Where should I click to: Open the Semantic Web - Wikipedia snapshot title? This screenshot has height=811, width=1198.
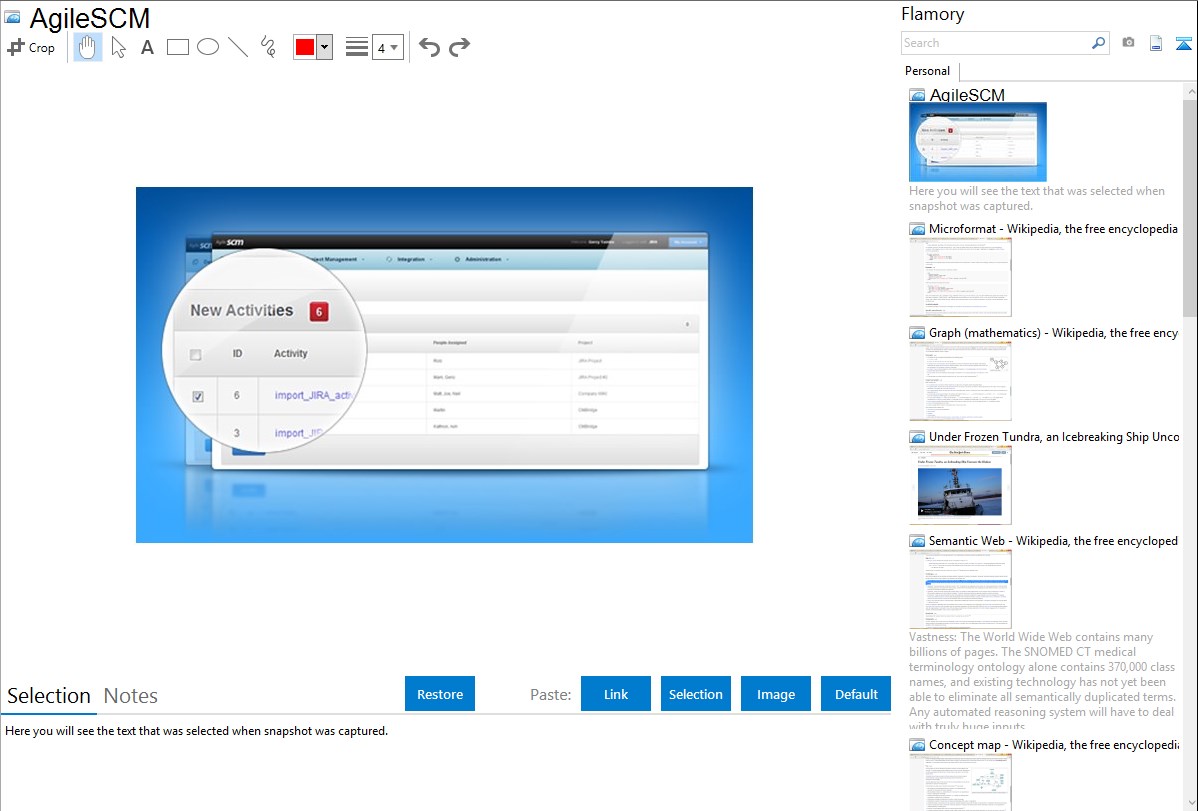click(x=1053, y=540)
